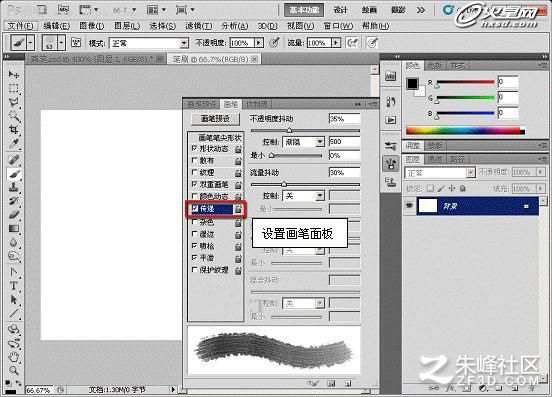
Task: Open the 窗口(W) menu
Action: [x=338, y=26]
